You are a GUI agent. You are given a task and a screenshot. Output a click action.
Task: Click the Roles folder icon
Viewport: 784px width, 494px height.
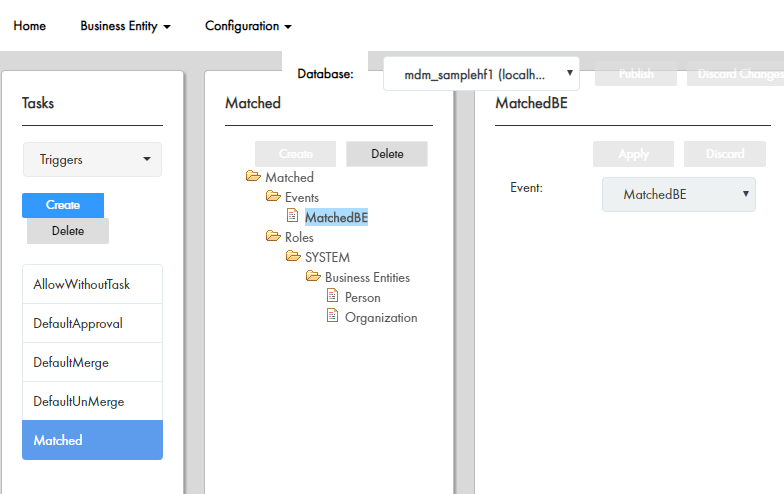tap(274, 236)
